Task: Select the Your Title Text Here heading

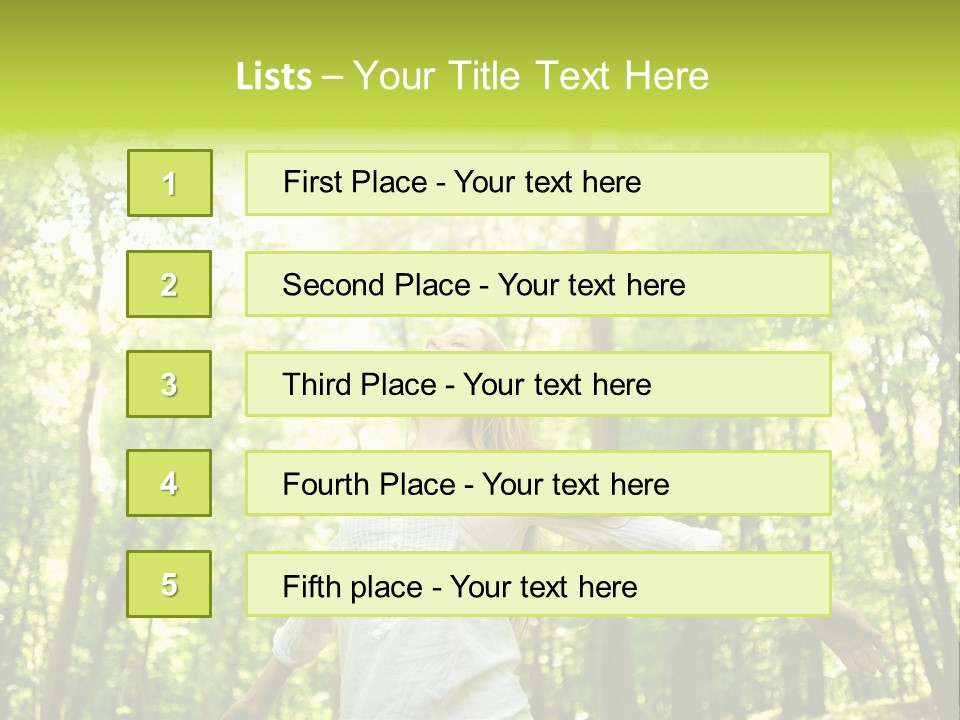Action: (x=531, y=76)
